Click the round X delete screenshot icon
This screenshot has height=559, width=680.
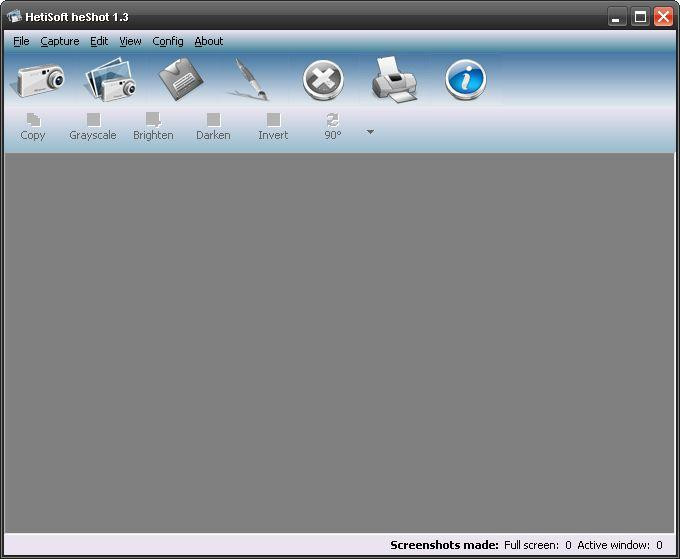[323, 80]
